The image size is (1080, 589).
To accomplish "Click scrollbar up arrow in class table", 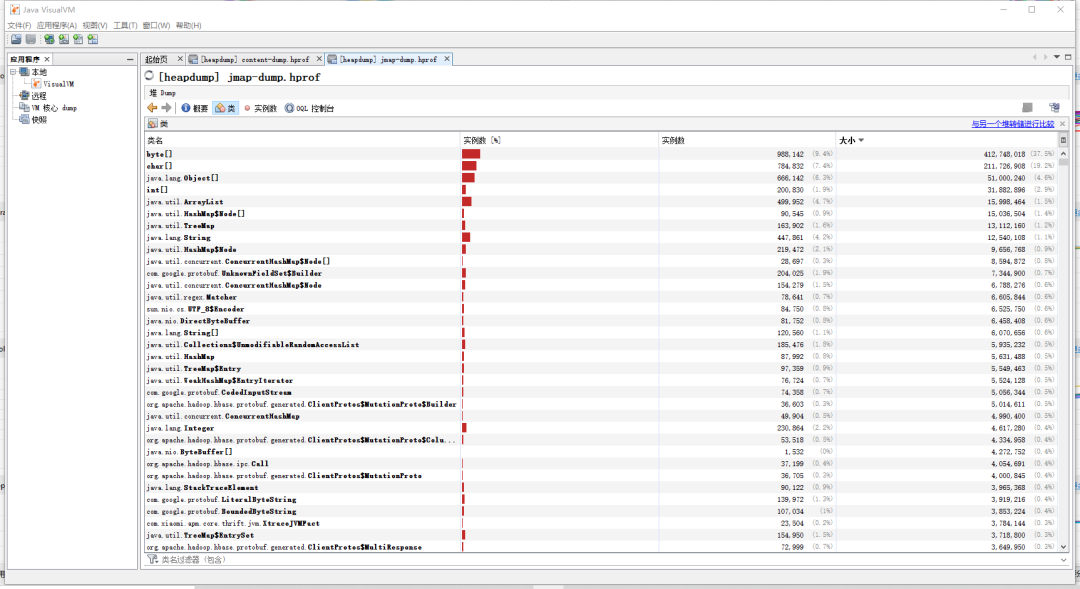I will [x=1063, y=154].
